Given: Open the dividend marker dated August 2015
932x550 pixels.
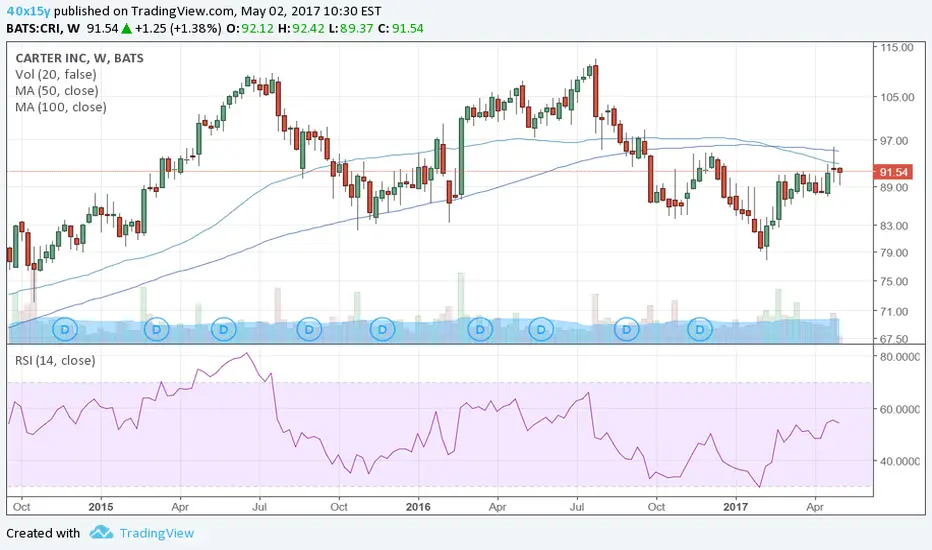Looking at the screenshot, I should tap(309, 329).
